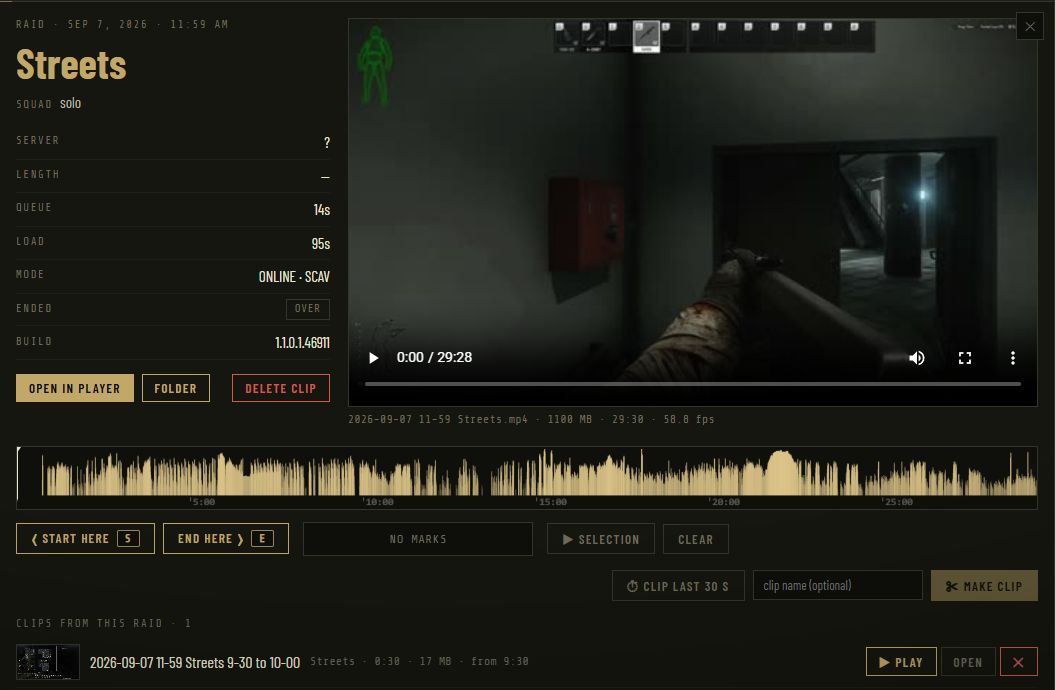This screenshot has height=690, width=1055.
Task: Play the Streets 9-30 to 10-00 clip
Action: pos(901,662)
